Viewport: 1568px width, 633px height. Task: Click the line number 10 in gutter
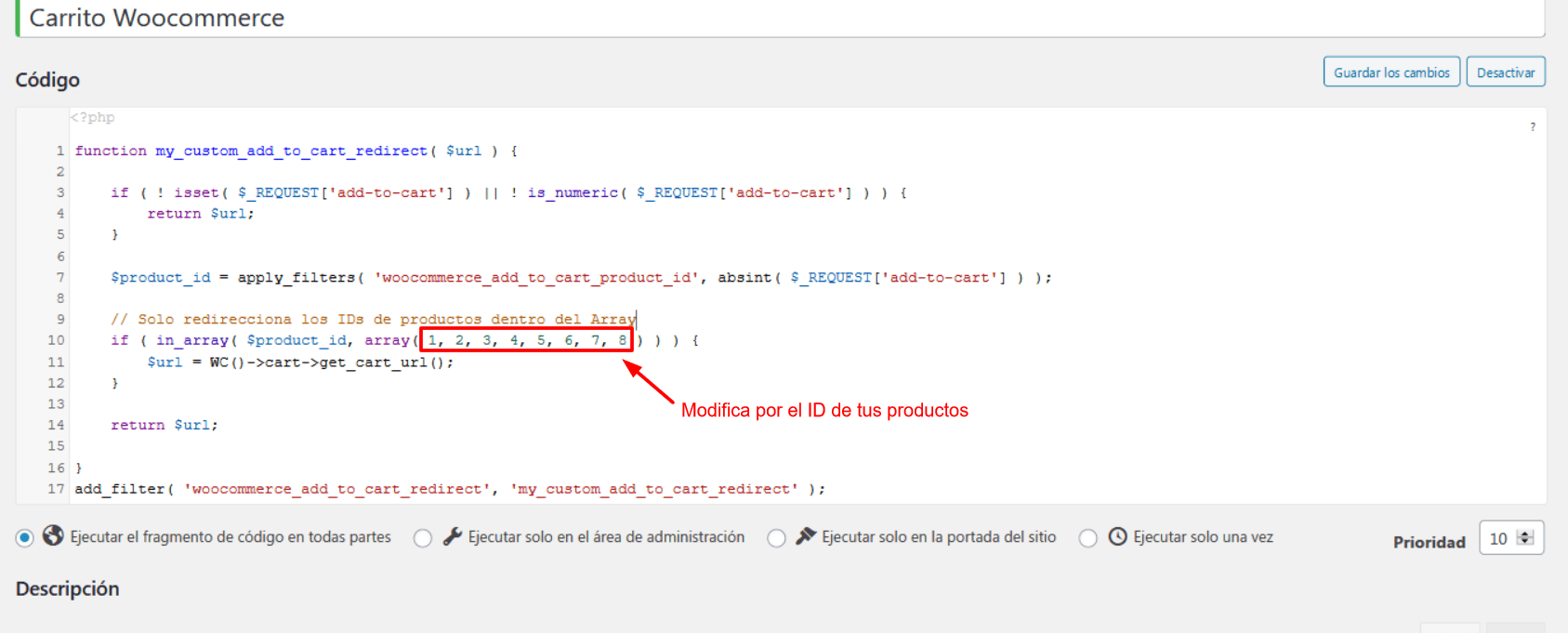[x=56, y=340]
